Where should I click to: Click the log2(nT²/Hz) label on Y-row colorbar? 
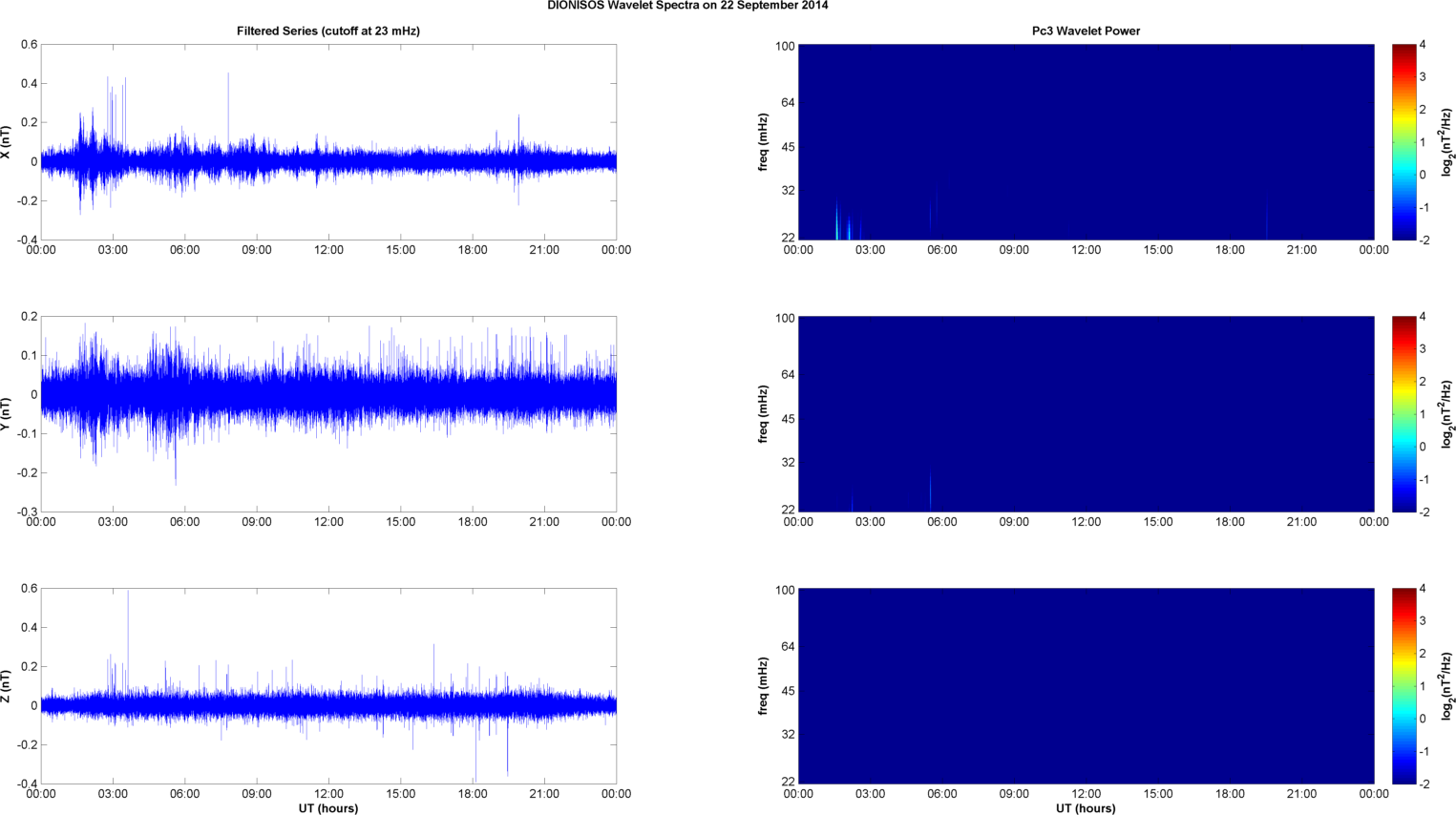pos(1447,414)
